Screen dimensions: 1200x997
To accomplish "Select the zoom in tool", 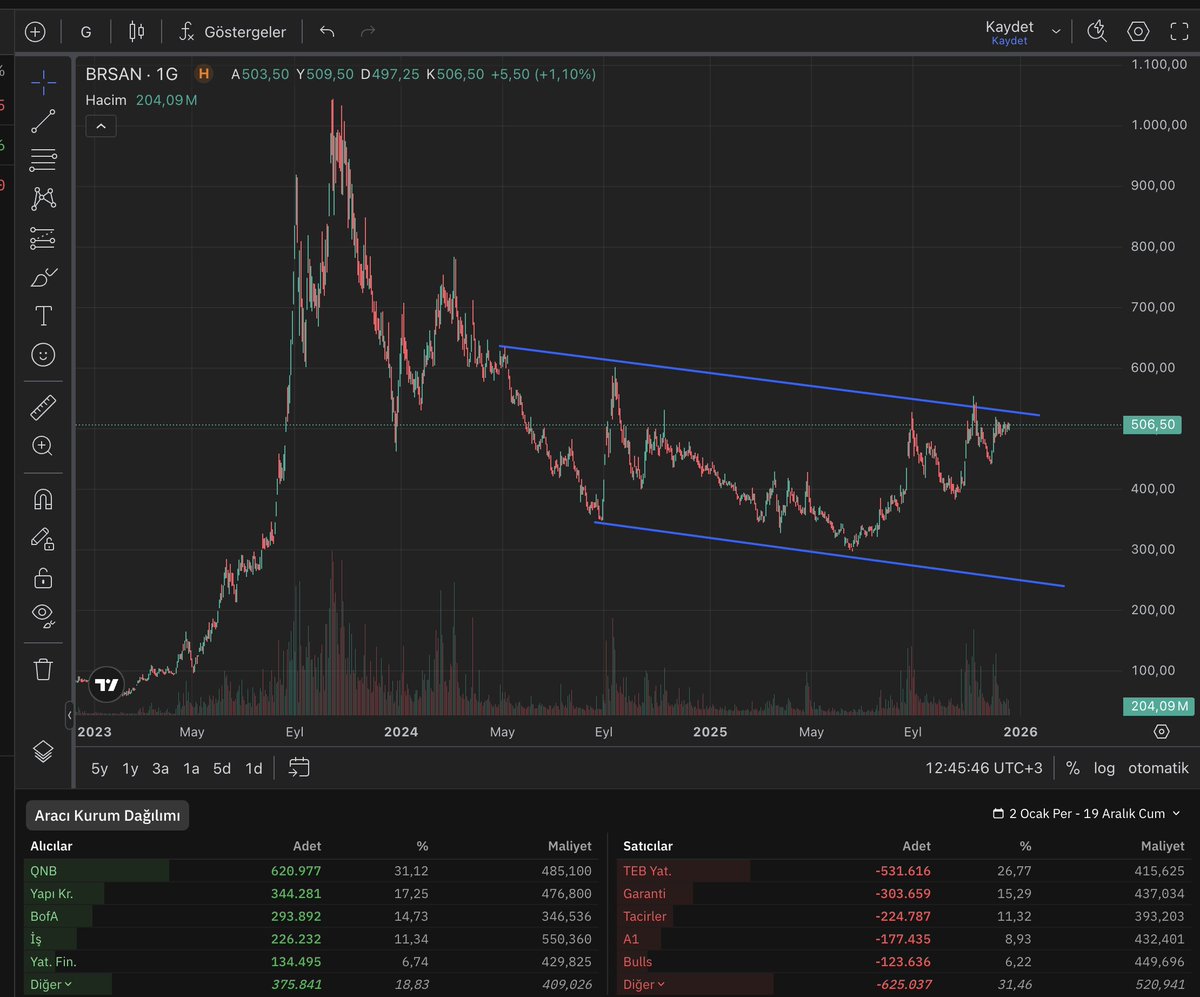I will click(x=43, y=446).
